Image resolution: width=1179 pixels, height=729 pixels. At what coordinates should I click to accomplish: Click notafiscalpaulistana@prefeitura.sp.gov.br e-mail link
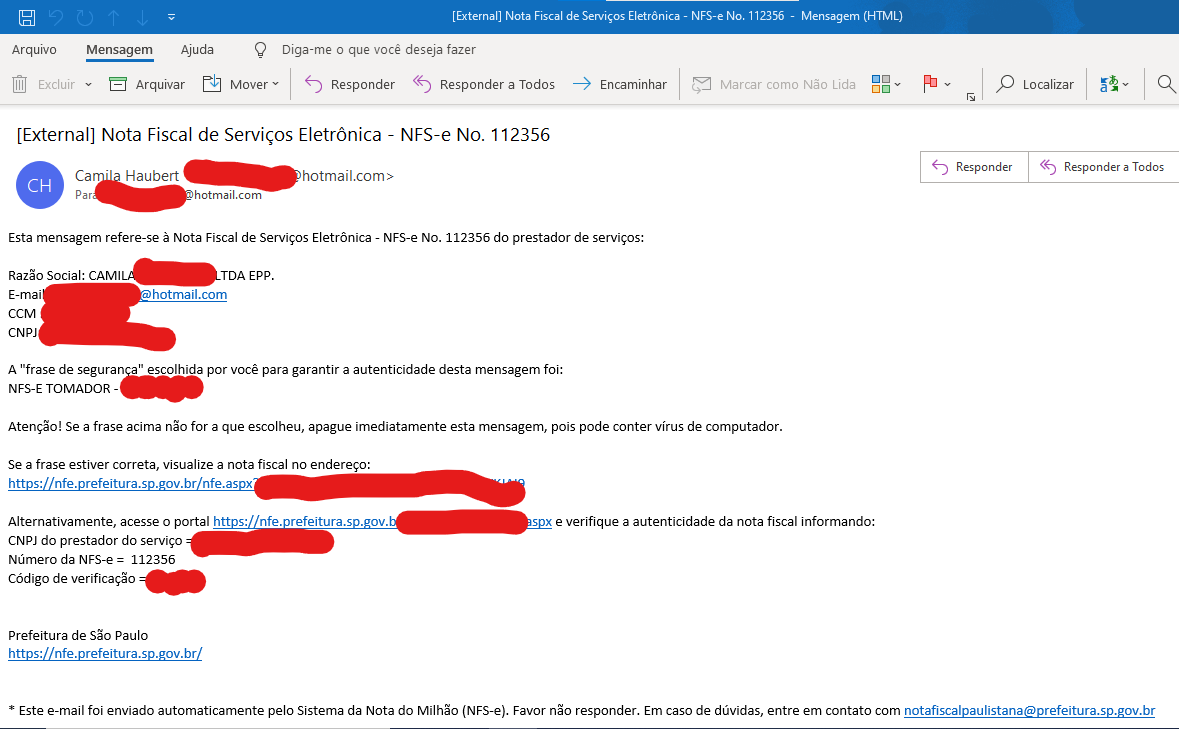point(1029,710)
